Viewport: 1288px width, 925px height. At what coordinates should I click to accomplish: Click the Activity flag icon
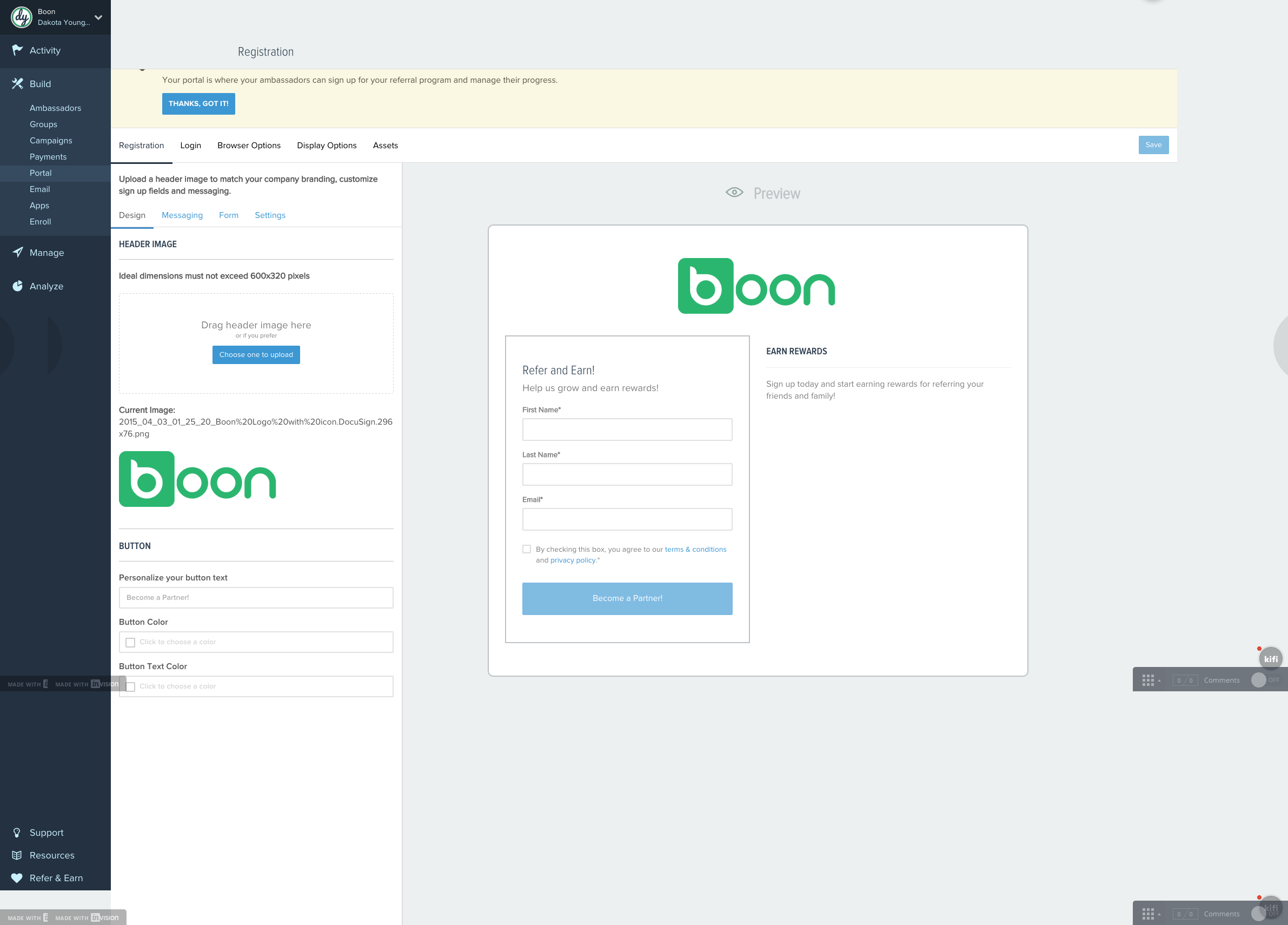click(x=18, y=50)
